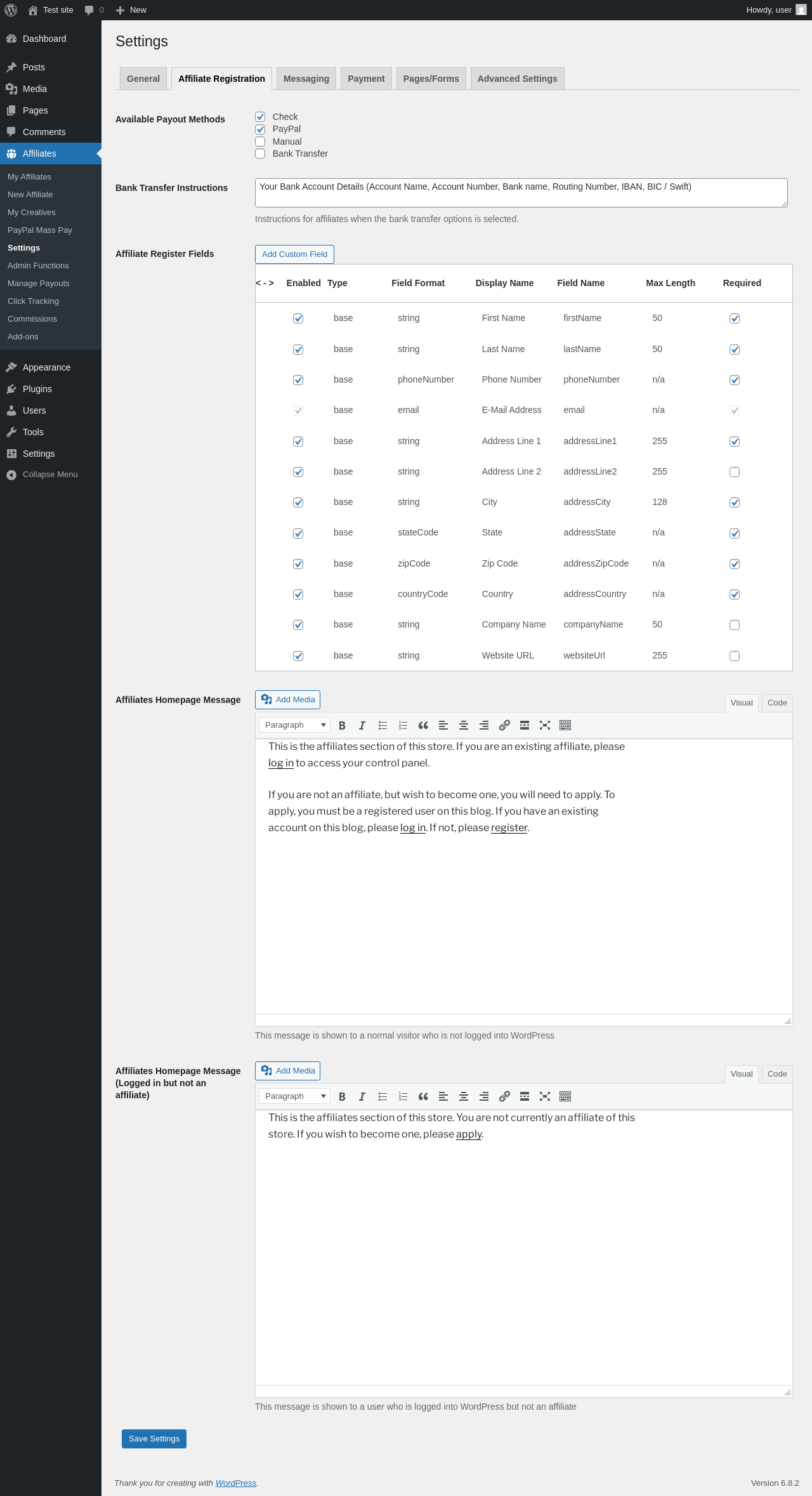Mark Company Name field as required
The width and height of the screenshot is (812, 1496).
[735, 625]
